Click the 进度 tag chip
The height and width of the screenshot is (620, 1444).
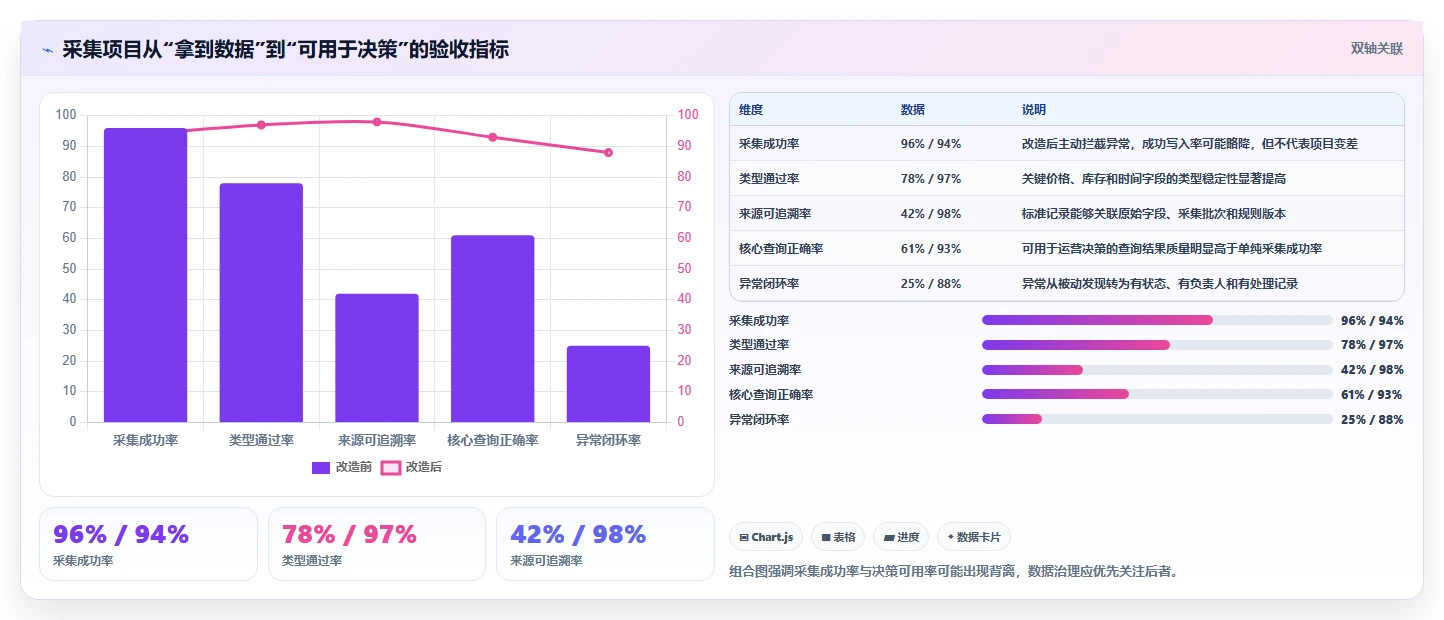point(901,537)
